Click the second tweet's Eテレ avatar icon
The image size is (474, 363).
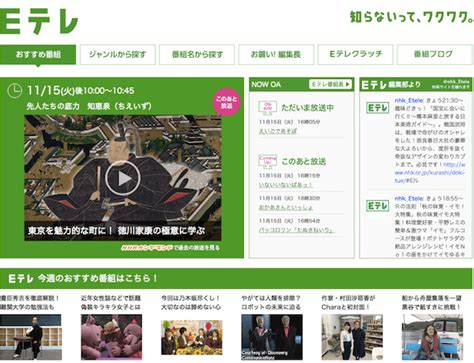(377, 206)
